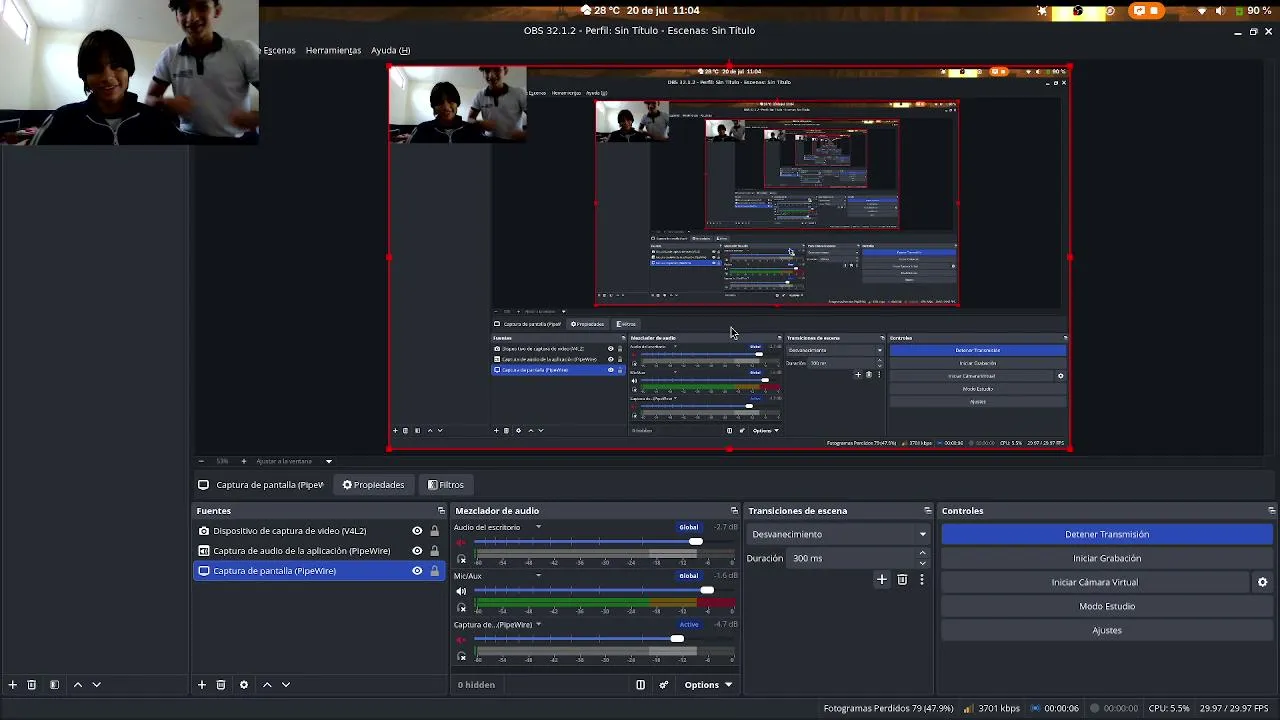Viewport: 1280px width, 720px height.
Task: Open virtual camera settings gear icon
Action: (x=1262, y=582)
